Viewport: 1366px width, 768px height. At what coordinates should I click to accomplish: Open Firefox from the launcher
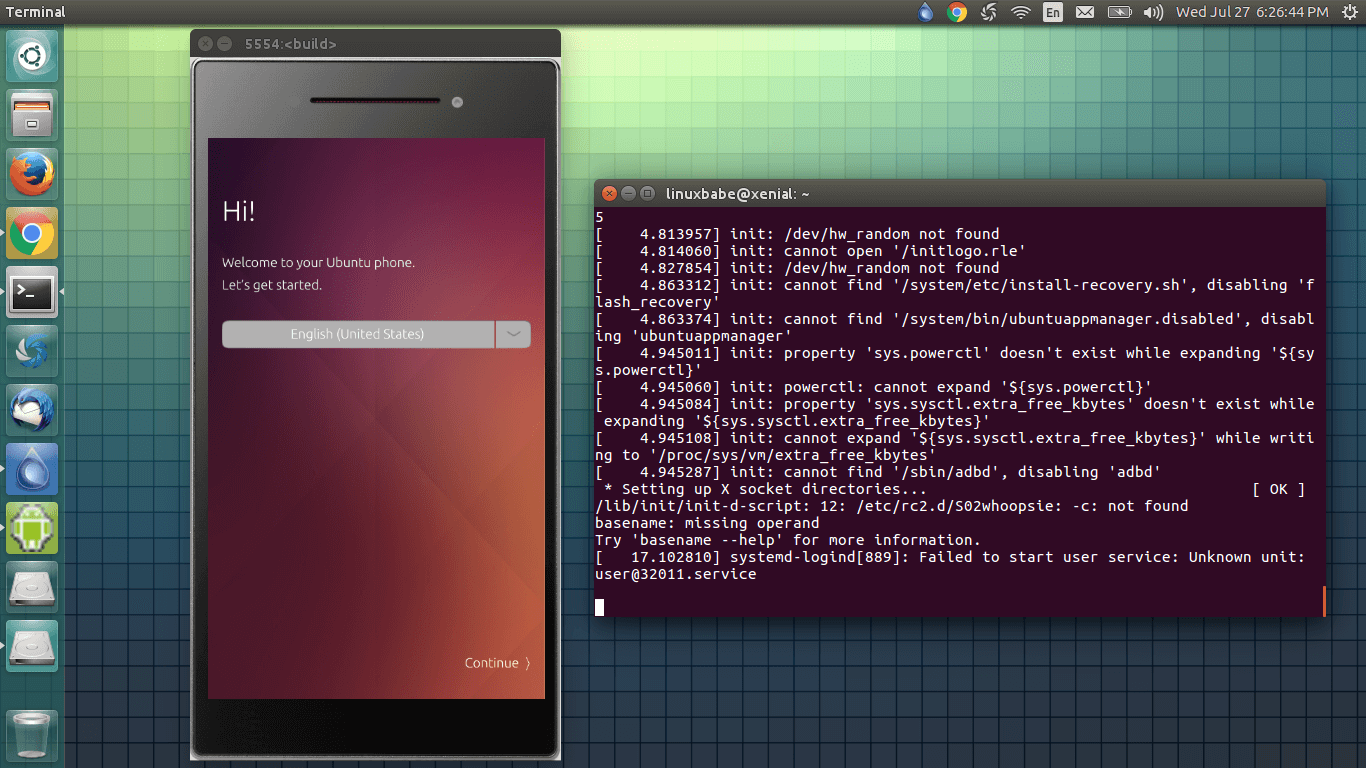pos(32,173)
